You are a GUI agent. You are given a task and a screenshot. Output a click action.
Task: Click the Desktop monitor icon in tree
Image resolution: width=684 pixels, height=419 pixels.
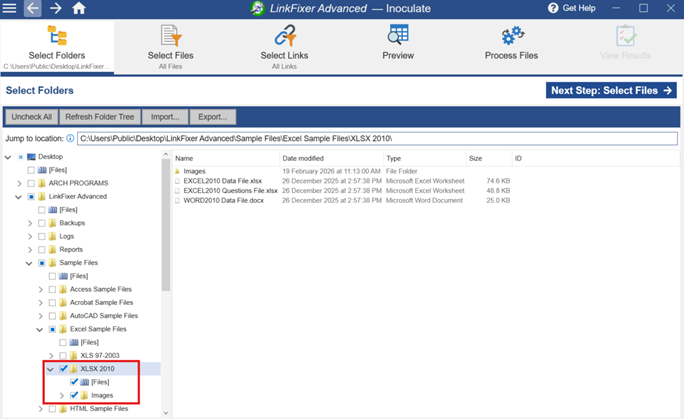(31, 157)
